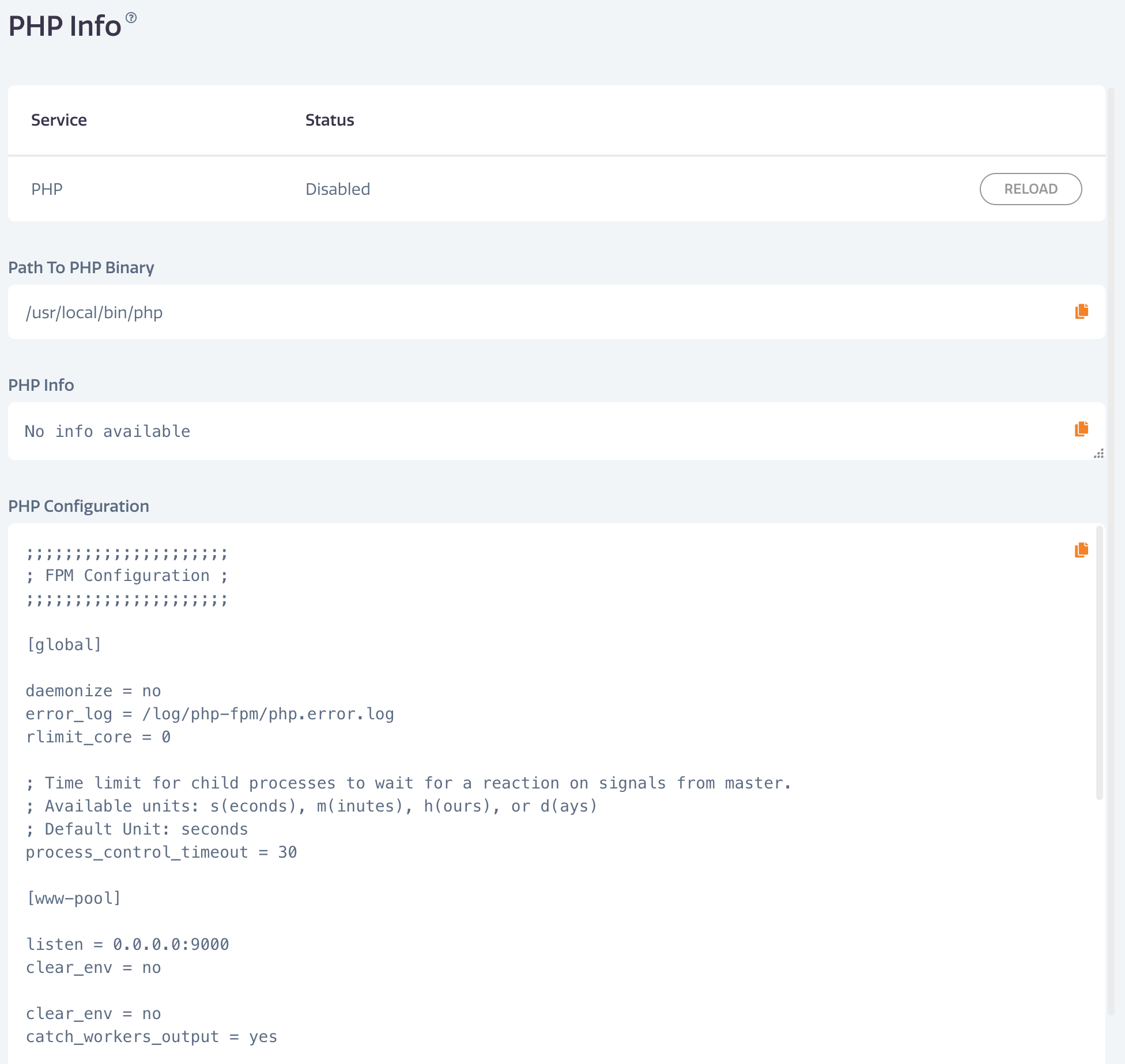Screen dimensions: 1125x1064
Task: Click the '; Default Unit: seconds' comment
Action: pyautogui.click(x=137, y=829)
